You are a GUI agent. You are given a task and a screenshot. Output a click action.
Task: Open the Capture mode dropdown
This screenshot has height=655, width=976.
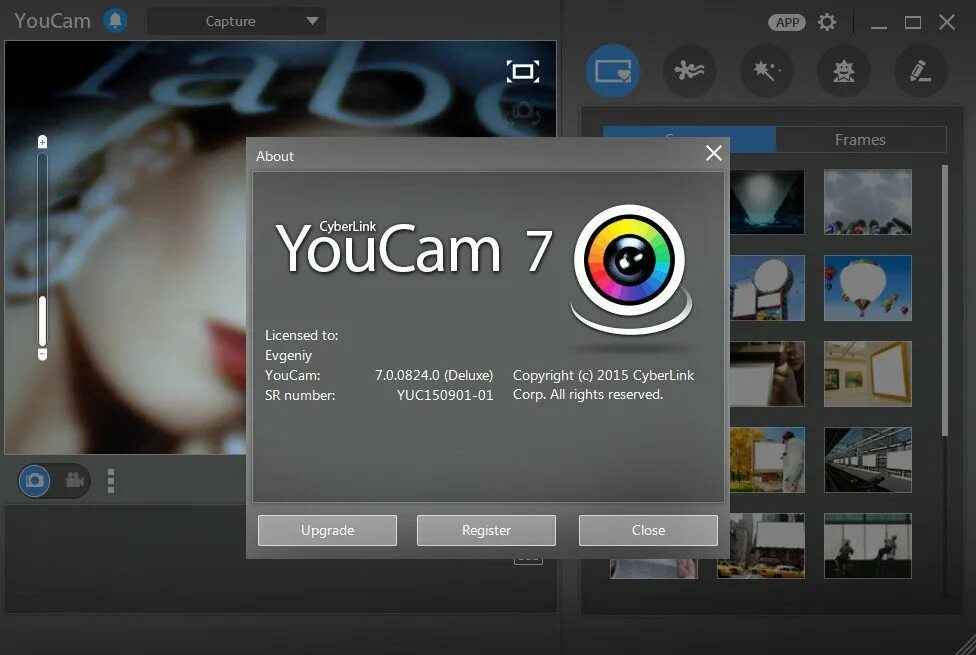click(237, 21)
